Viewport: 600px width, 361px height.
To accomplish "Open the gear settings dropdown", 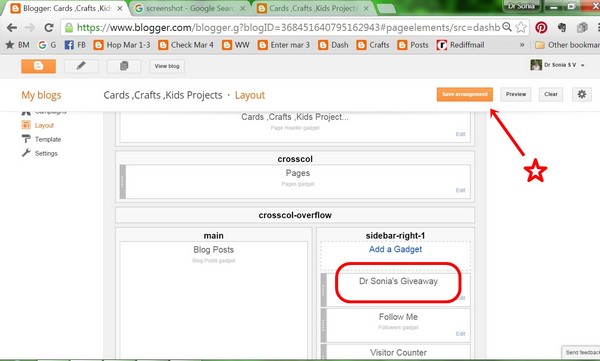I will tap(582, 94).
